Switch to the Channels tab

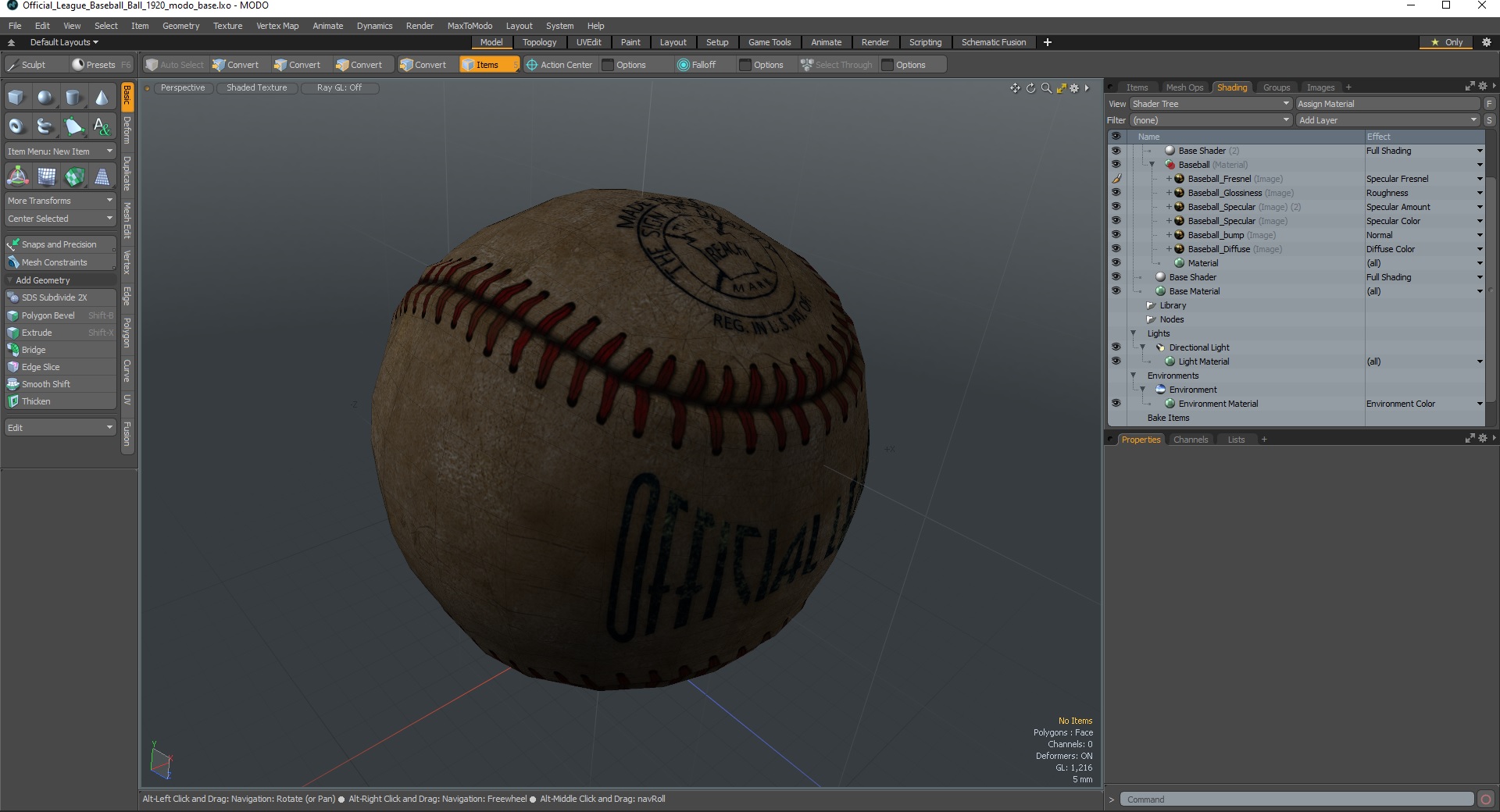[x=1191, y=440]
